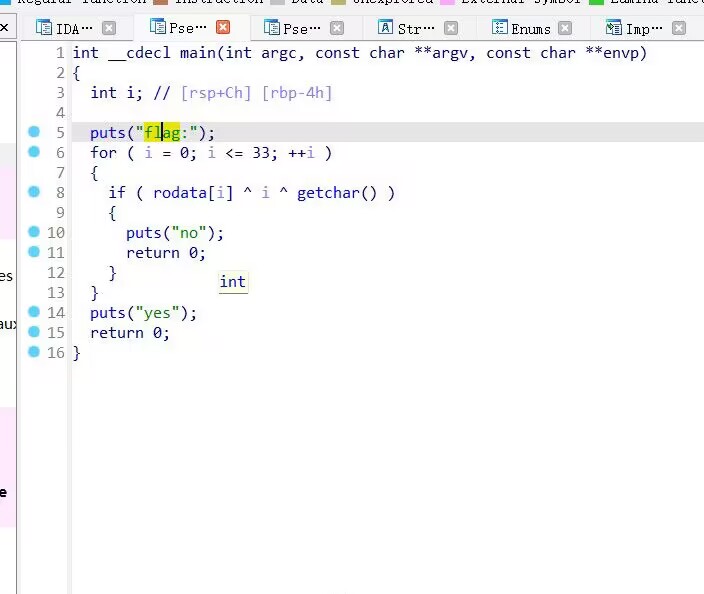Click the Imports tab icon
The width and height of the screenshot is (704, 594).
tap(613, 27)
